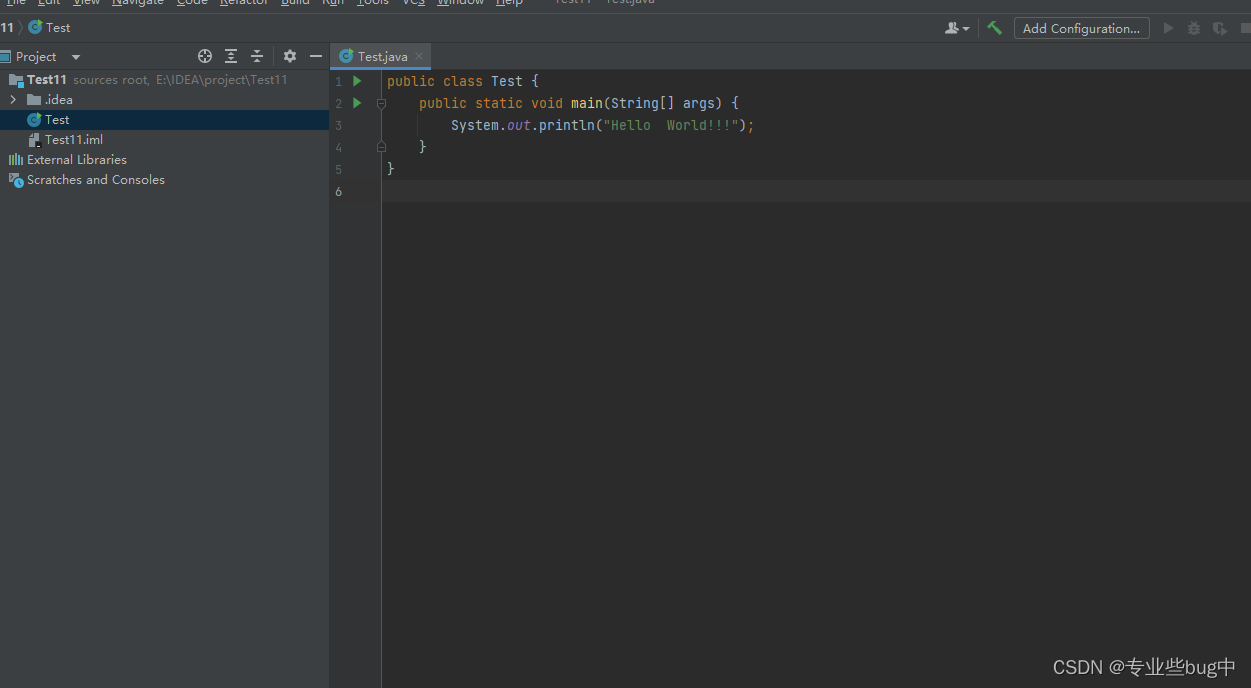Open the Code With Me menu icon
1251x688 pixels.
pos(957,28)
